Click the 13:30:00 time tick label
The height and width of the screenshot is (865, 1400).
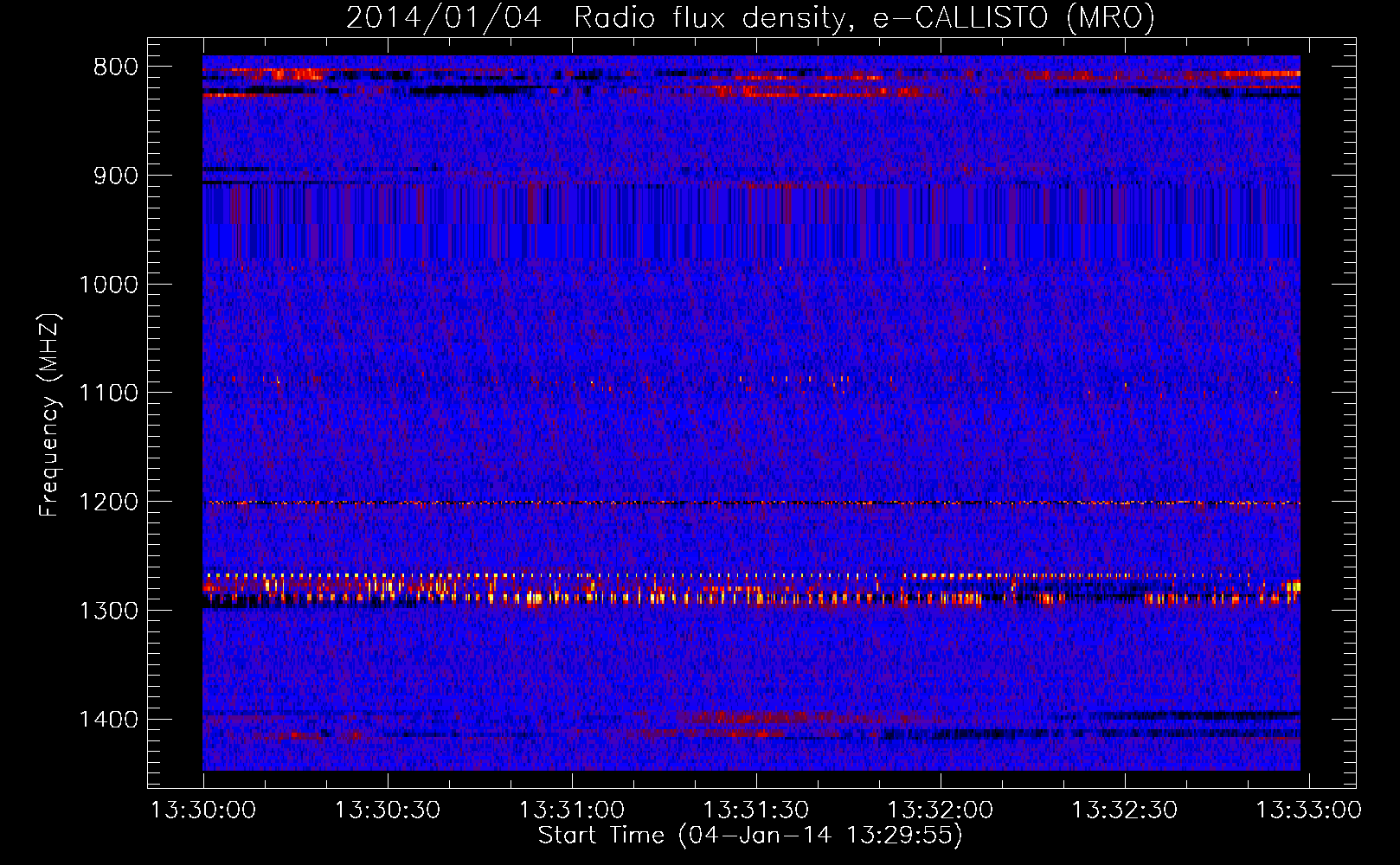coord(203,811)
